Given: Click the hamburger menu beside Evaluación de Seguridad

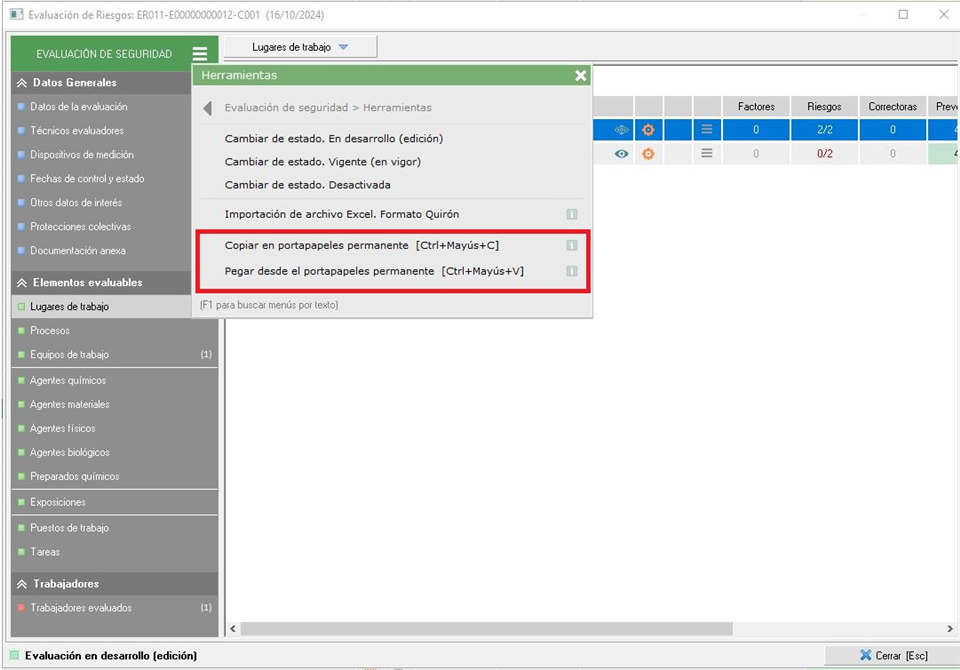Looking at the screenshot, I should [200, 54].
